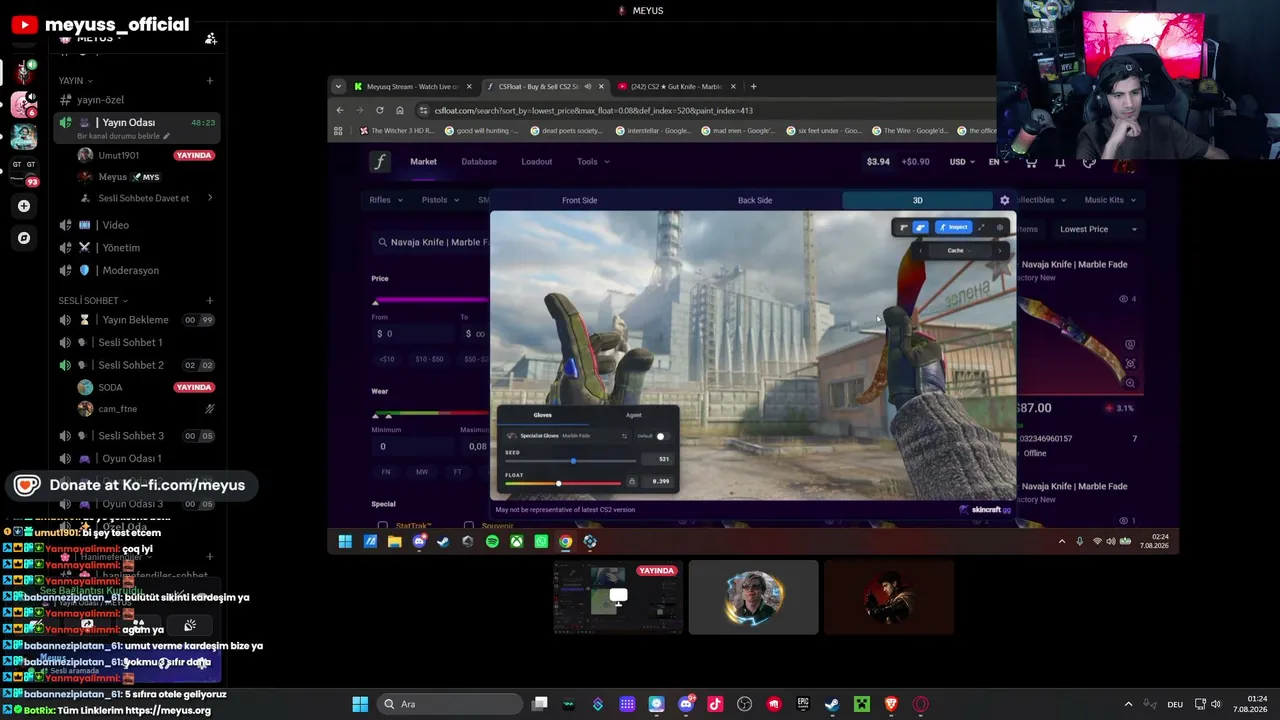Select the FT wear filter button
This screenshot has width=1280, height=720.
pyautogui.click(x=458, y=472)
